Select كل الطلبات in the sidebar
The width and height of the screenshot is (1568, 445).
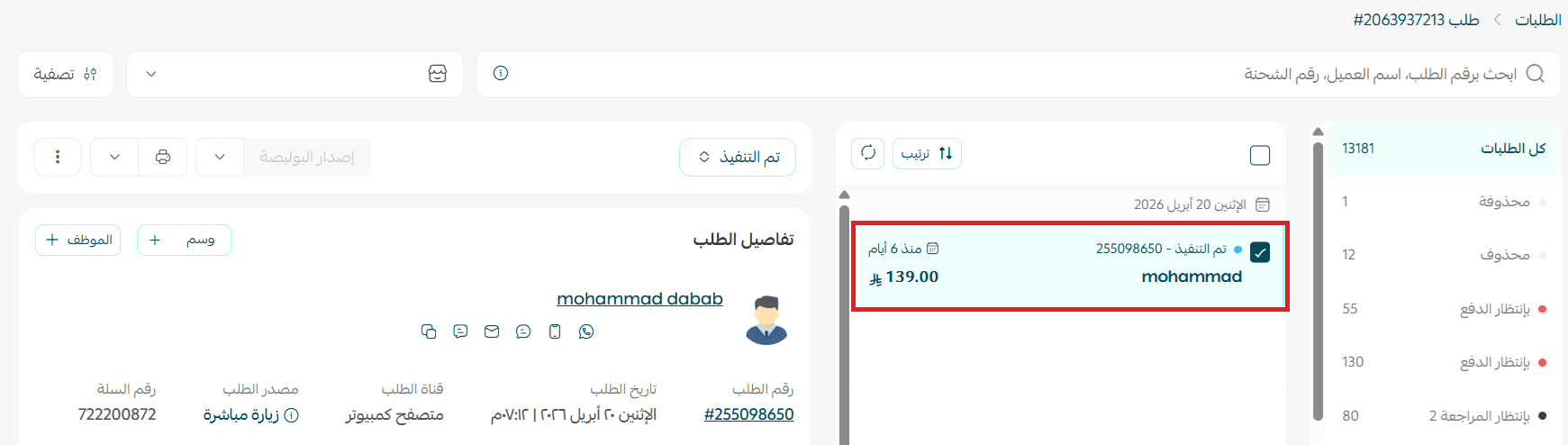click(x=1443, y=148)
